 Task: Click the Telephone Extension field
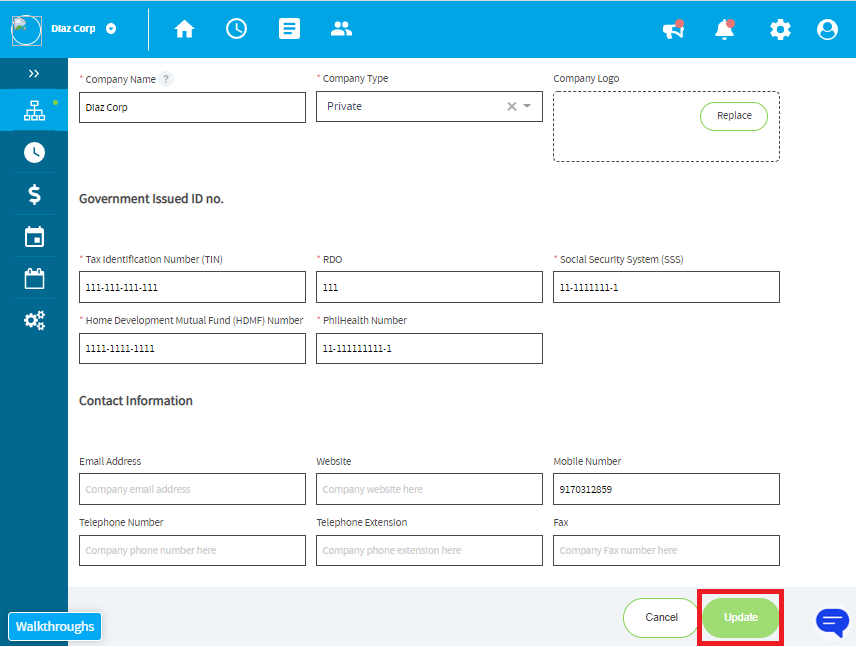429,550
